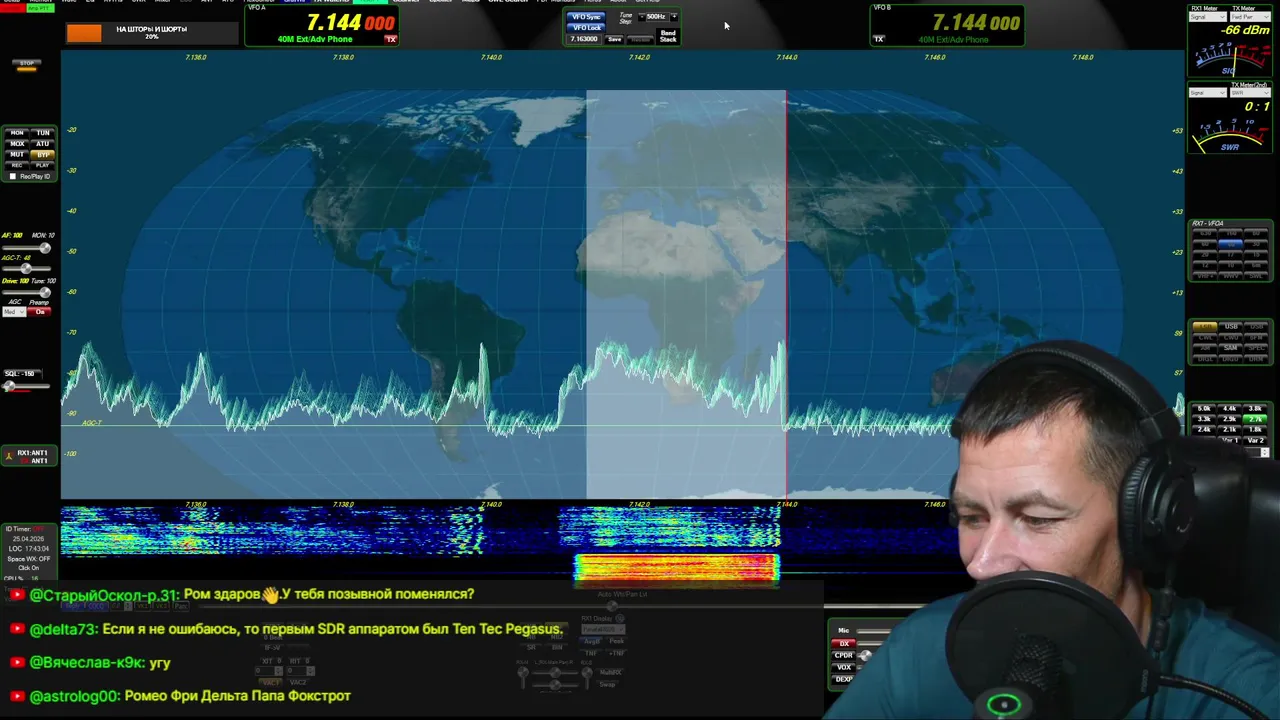Click the STOP power button
The width and height of the screenshot is (1280, 720).
pos(27,65)
